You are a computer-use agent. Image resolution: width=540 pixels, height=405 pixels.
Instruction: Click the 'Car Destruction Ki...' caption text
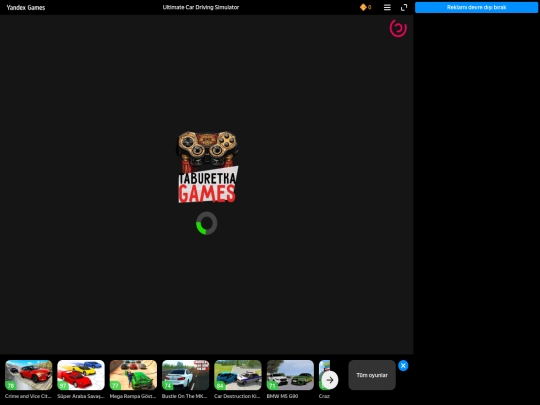(x=237, y=396)
